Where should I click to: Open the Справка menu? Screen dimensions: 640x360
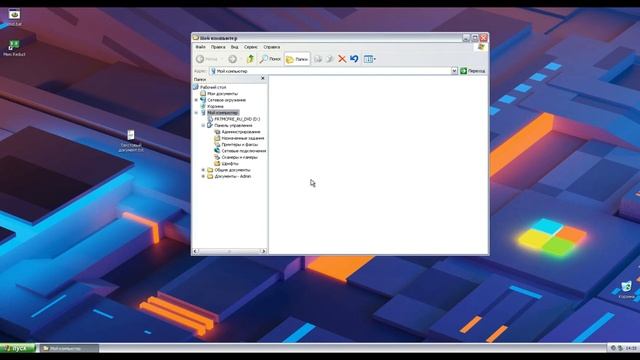click(271, 47)
